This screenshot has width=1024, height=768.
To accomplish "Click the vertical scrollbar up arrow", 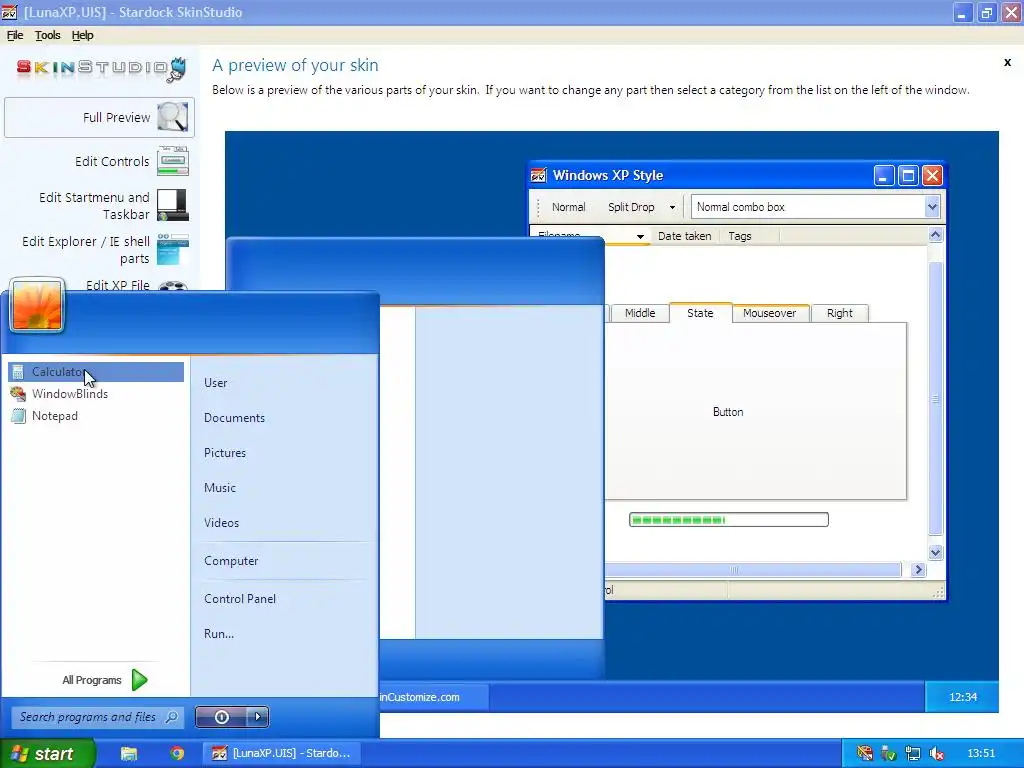I will [935, 234].
